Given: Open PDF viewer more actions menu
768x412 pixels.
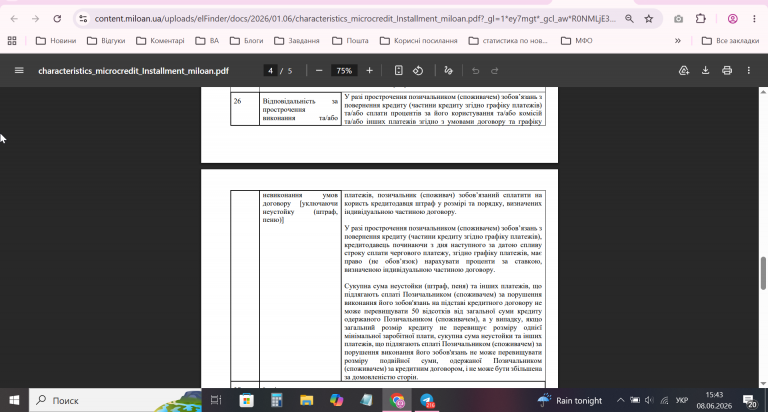Looking at the screenshot, I should pyautogui.click(x=748, y=71).
